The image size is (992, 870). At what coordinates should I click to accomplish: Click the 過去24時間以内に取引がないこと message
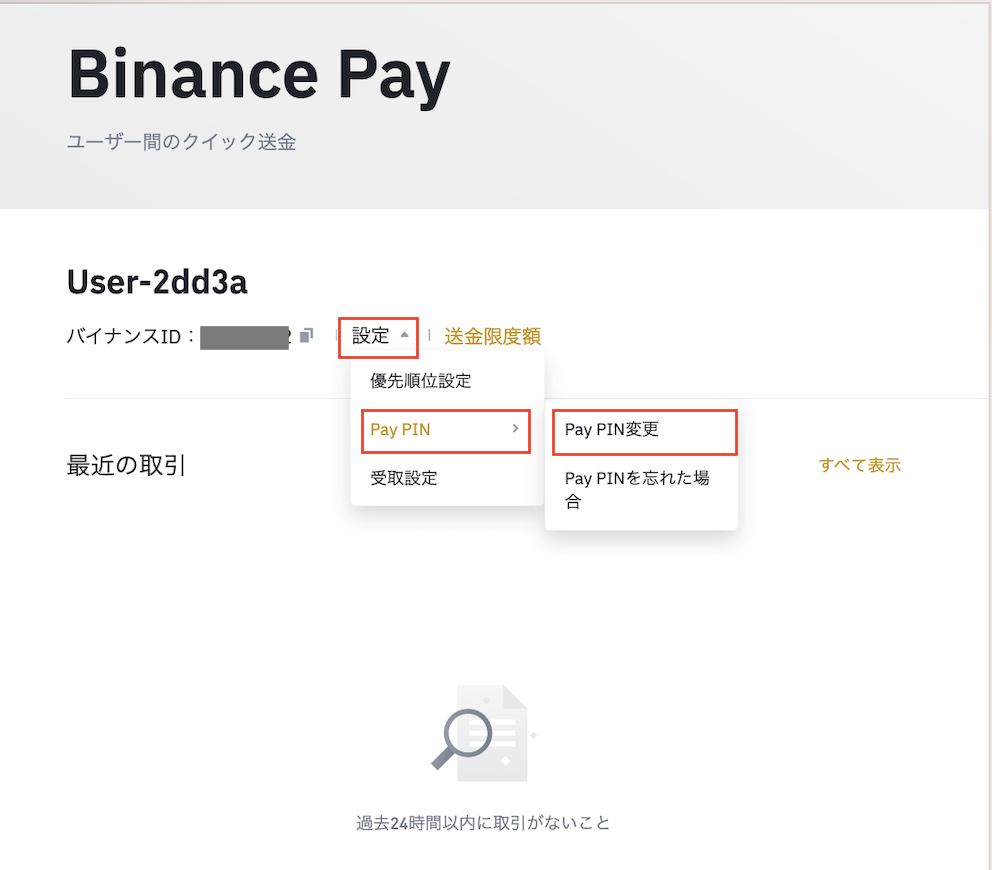[483, 824]
